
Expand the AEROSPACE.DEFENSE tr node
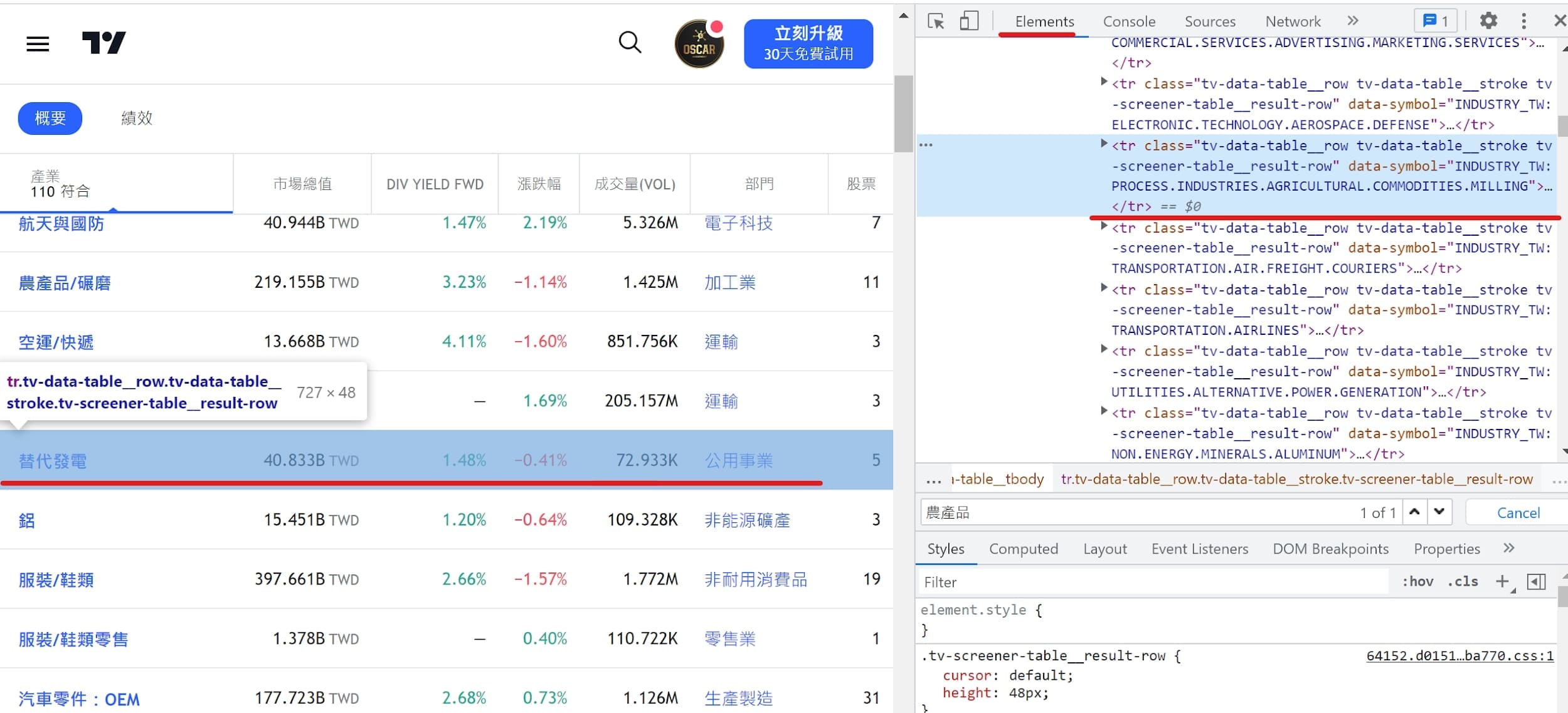(x=1104, y=82)
